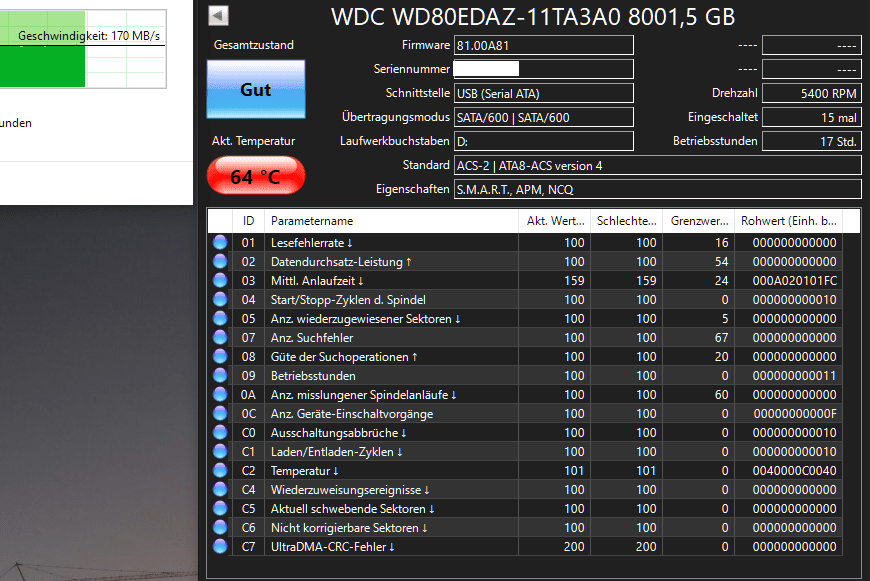The height and width of the screenshot is (581, 870).
Task: Click the copy dialog speed graph
Action: pos(83,49)
